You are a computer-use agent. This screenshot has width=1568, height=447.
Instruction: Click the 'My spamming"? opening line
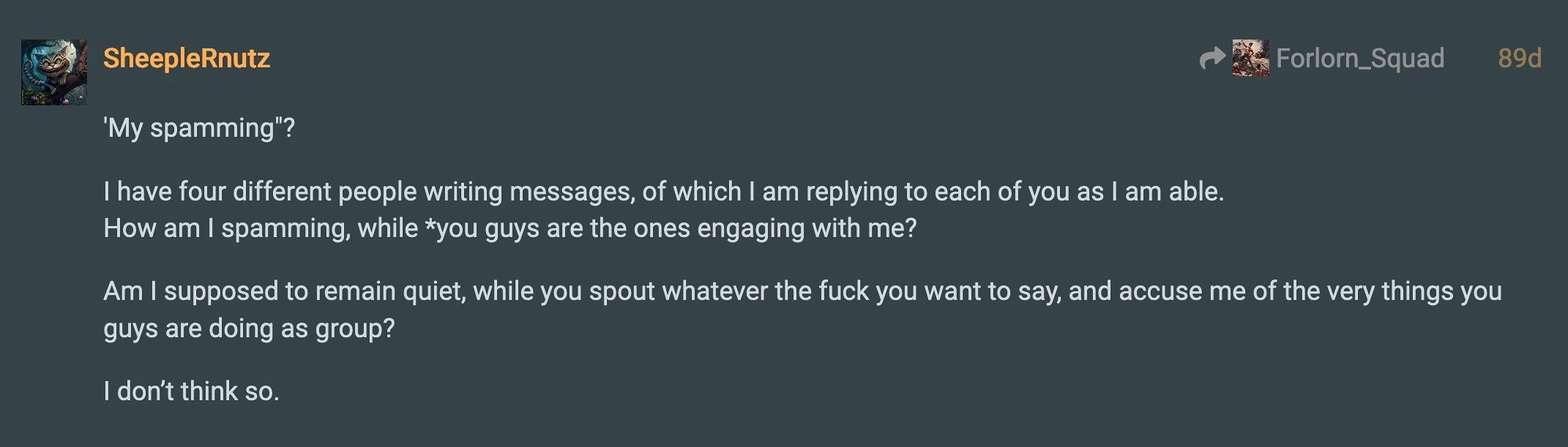pos(199,128)
